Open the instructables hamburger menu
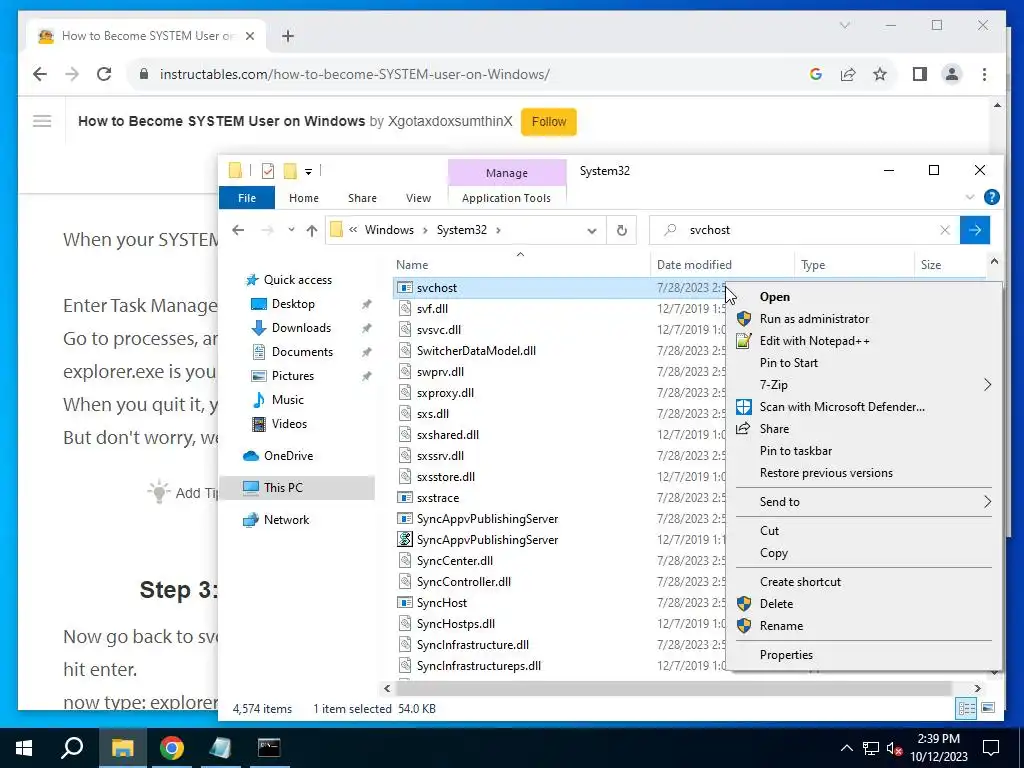Viewport: 1024px width, 768px height. pyautogui.click(x=42, y=121)
